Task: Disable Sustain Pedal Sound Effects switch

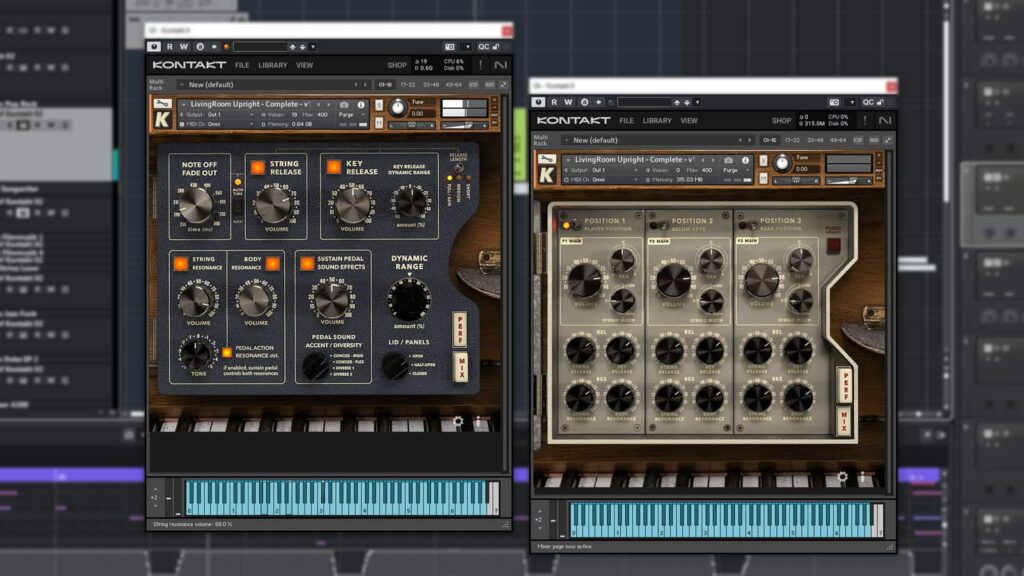Action: pos(307,263)
